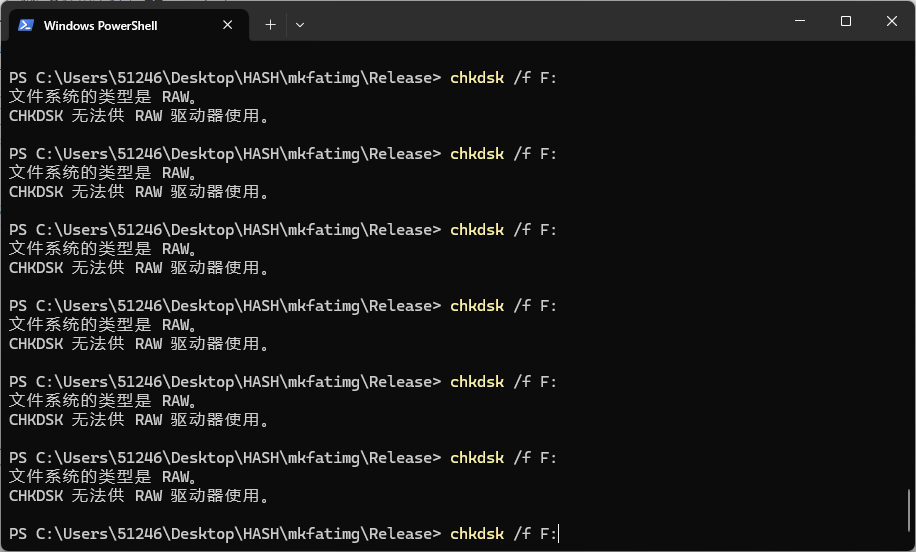Click the last CHKDSK 无法供 RAW 驱动器使用 message
Screen dimensions: 916x552
[x=138, y=496]
